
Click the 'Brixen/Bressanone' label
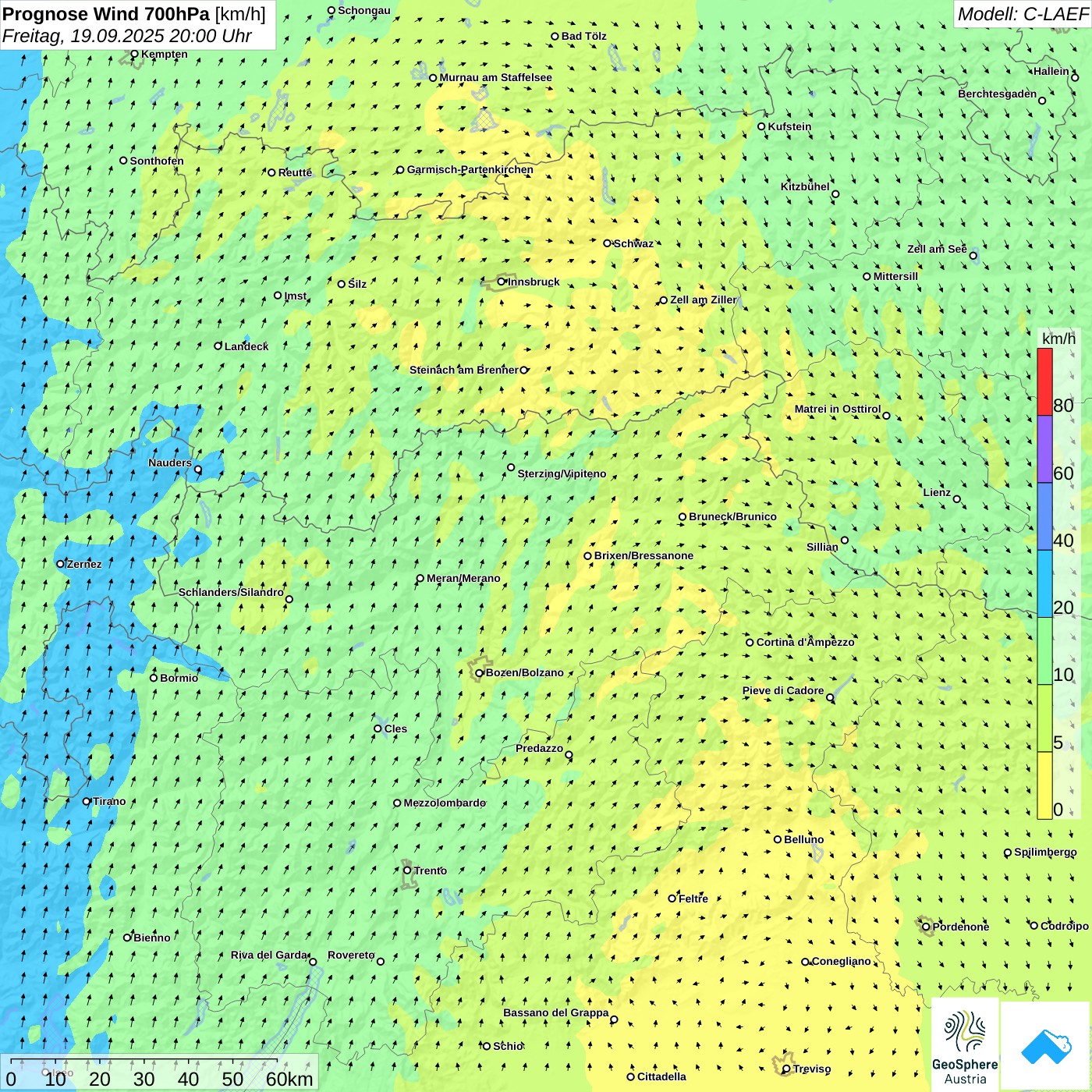tap(643, 555)
